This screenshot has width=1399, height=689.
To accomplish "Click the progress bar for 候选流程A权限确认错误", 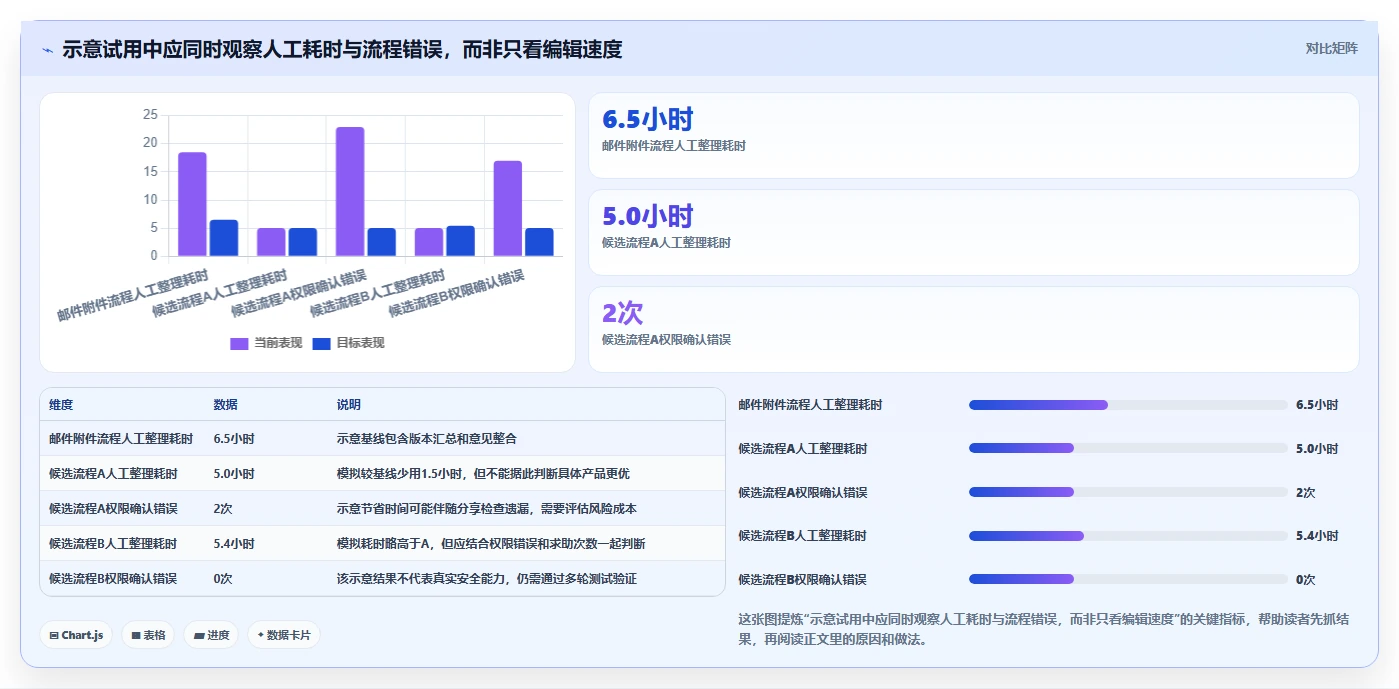I will pyautogui.click(x=1128, y=492).
